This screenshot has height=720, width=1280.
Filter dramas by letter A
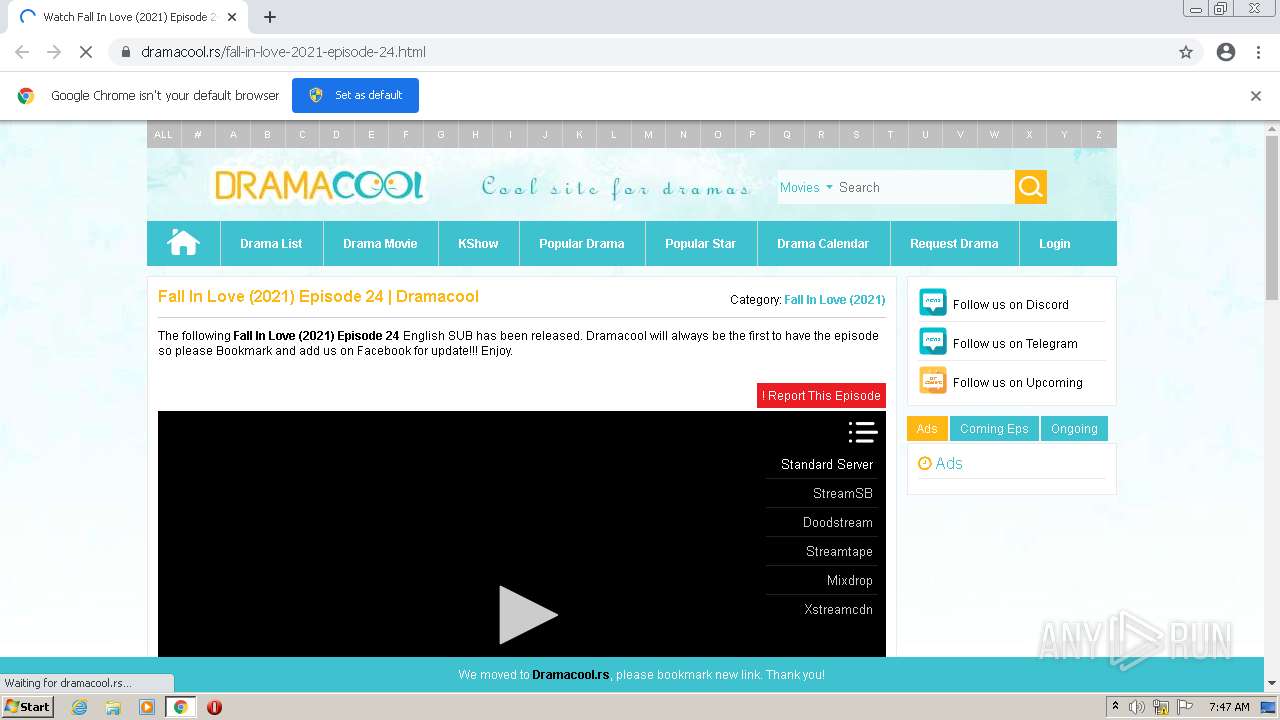pyautogui.click(x=233, y=134)
